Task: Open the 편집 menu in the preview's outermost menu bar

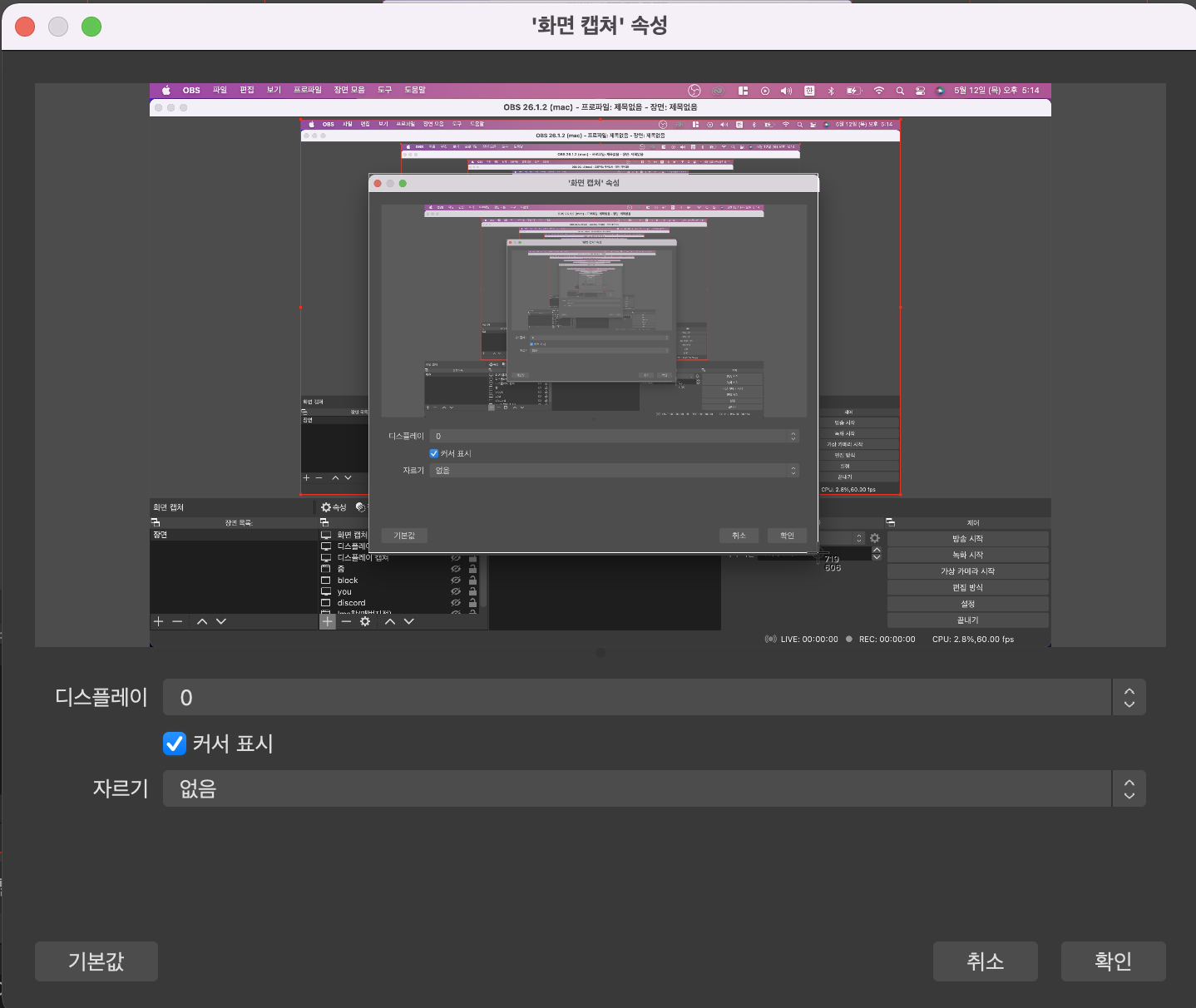Action: coord(247,90)
